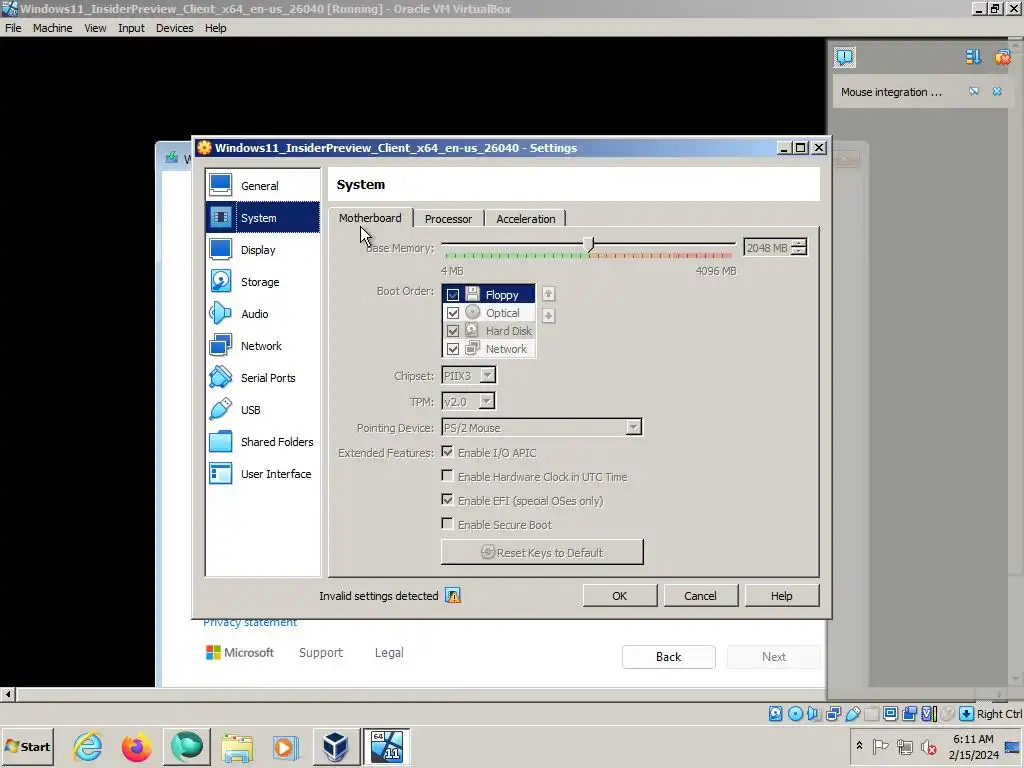Image resolution: width=1024 pixels, height=768 pixels.
Task: Move boot item down arrow
Action: pyautogui.click(x=548, y=316)
